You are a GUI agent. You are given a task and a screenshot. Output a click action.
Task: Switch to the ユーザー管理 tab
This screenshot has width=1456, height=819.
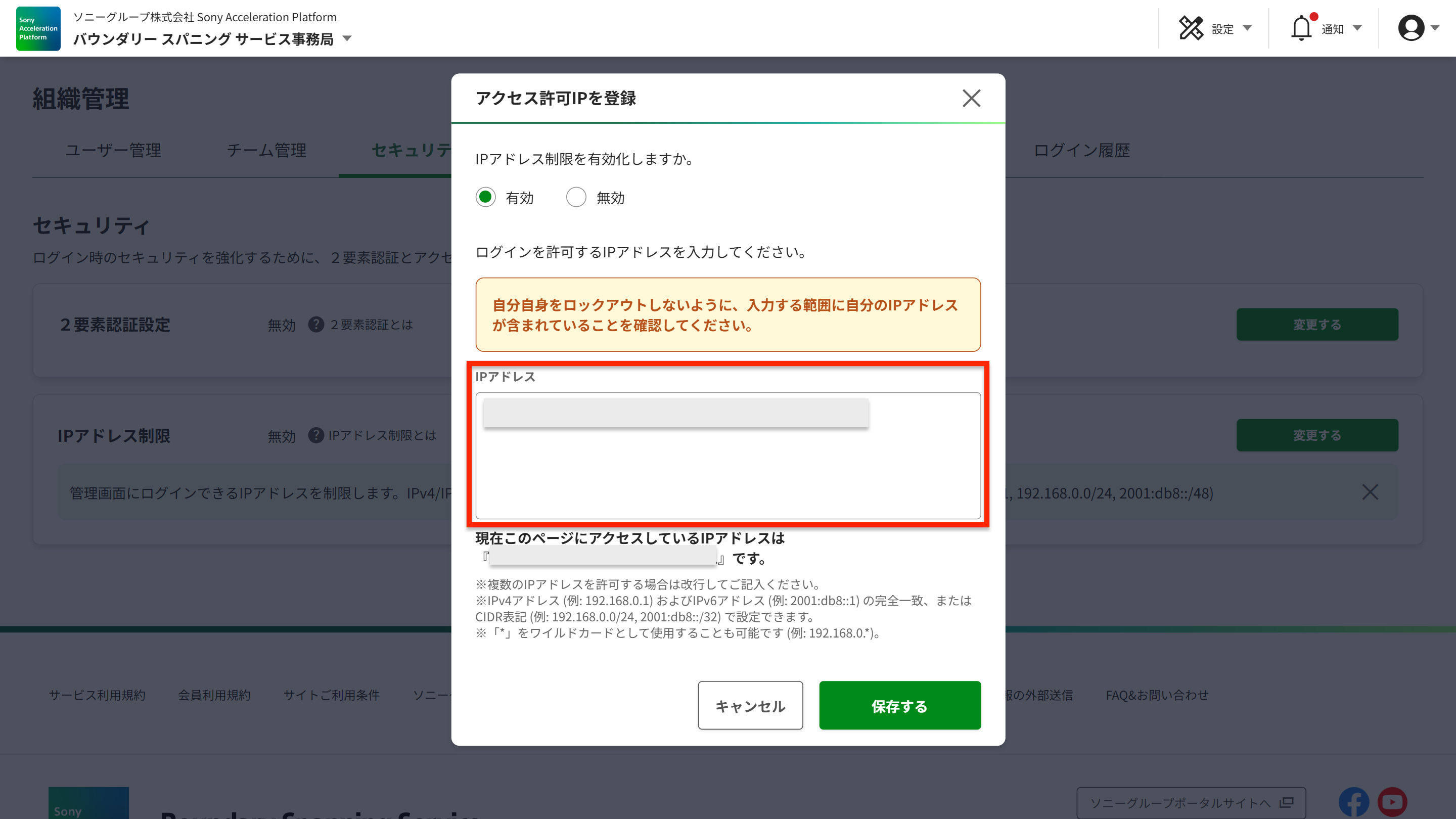[113, 151]
